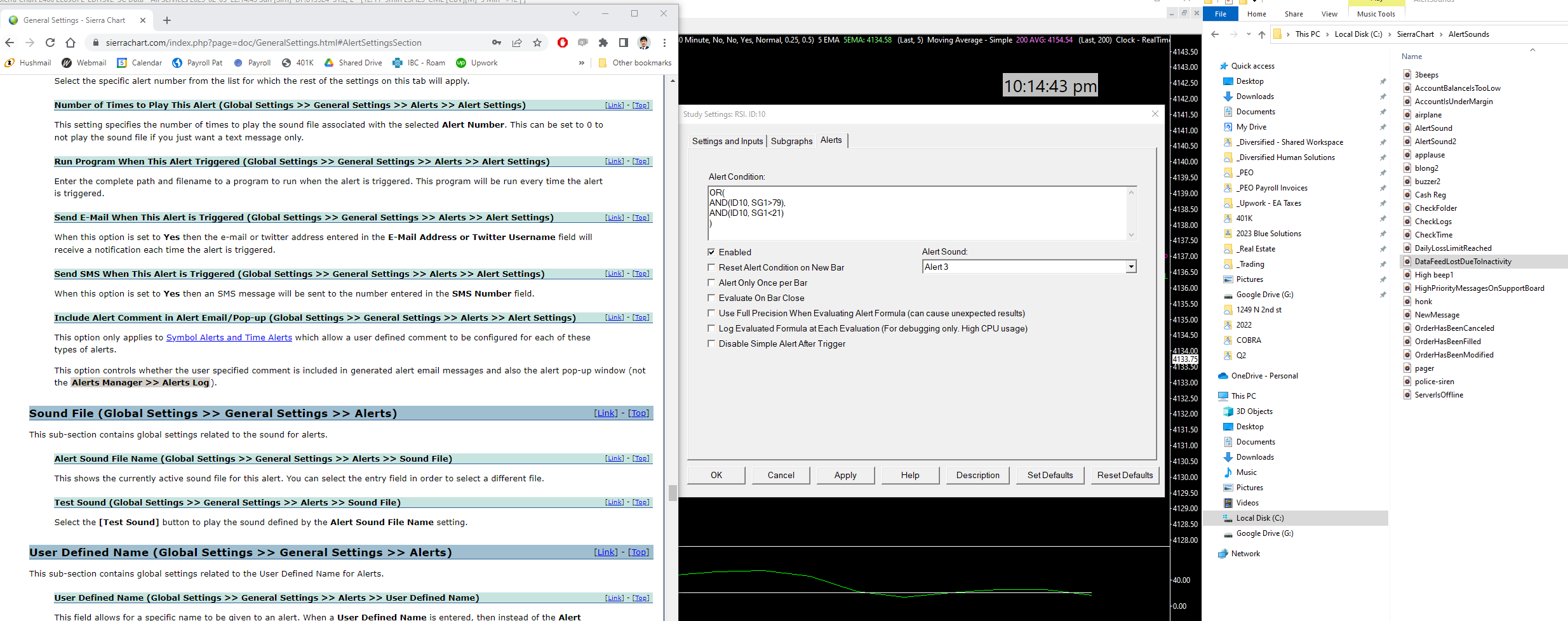The width and height of the screenshot is (1568, 621).
Task: Open Chrome's three-dot menu
Action: (664, 43)
